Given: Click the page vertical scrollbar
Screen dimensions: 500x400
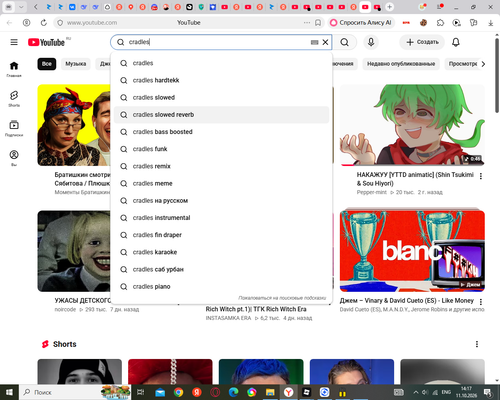Looking at the screenshot, I should 497,77.
